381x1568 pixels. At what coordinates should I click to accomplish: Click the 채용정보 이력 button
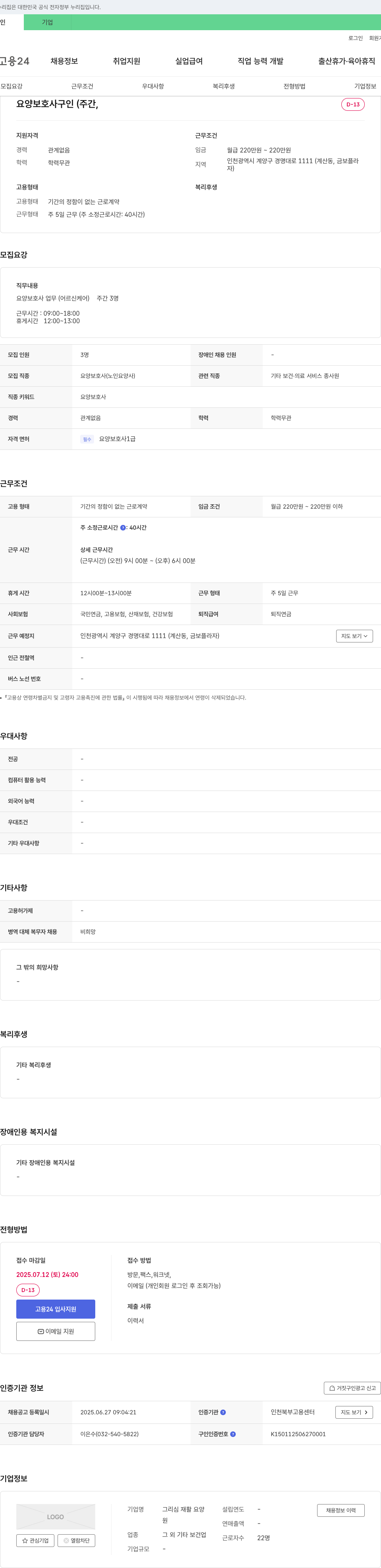(341, 1510)
